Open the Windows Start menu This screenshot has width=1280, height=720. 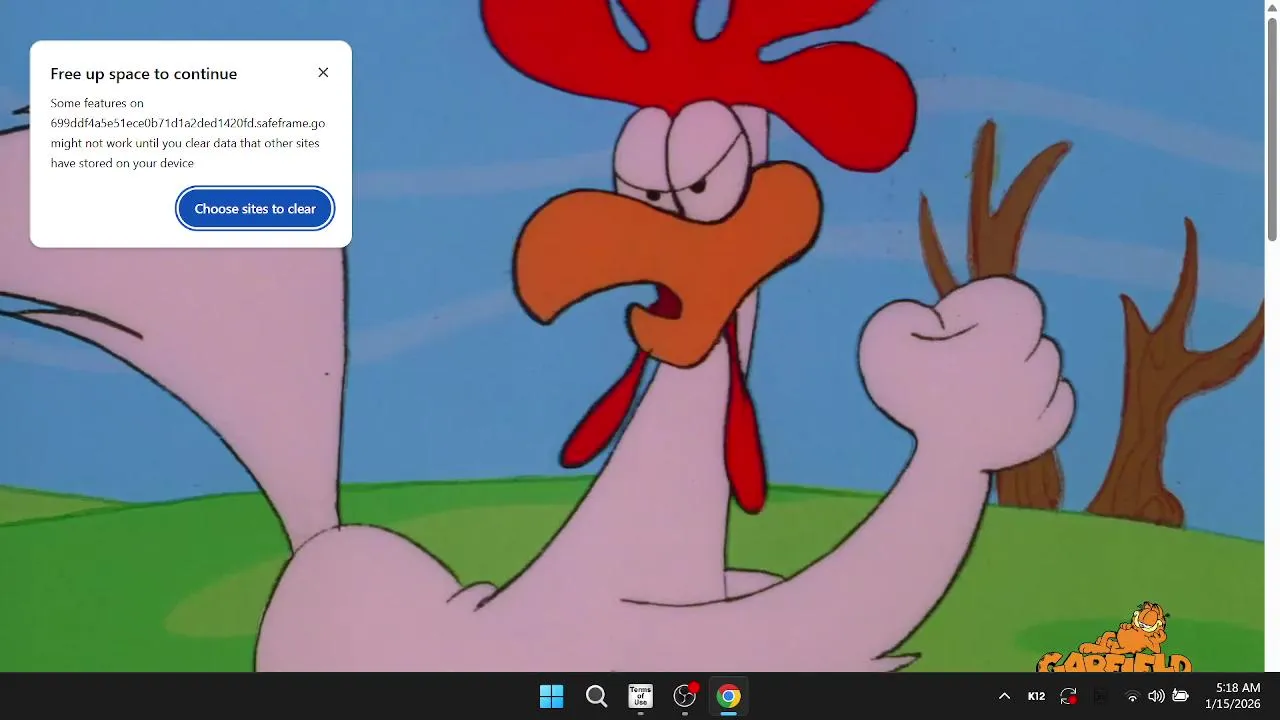tap(551, 696)
